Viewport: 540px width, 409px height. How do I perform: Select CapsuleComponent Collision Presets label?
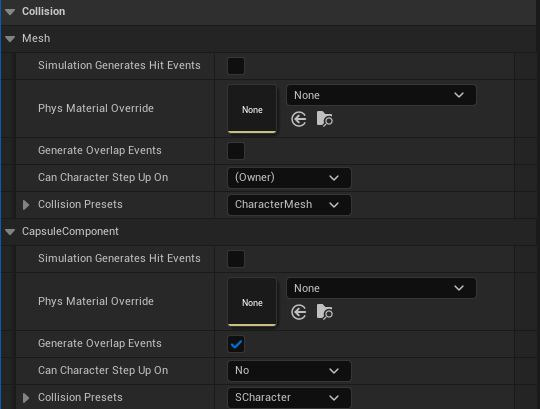coord(80,398)
